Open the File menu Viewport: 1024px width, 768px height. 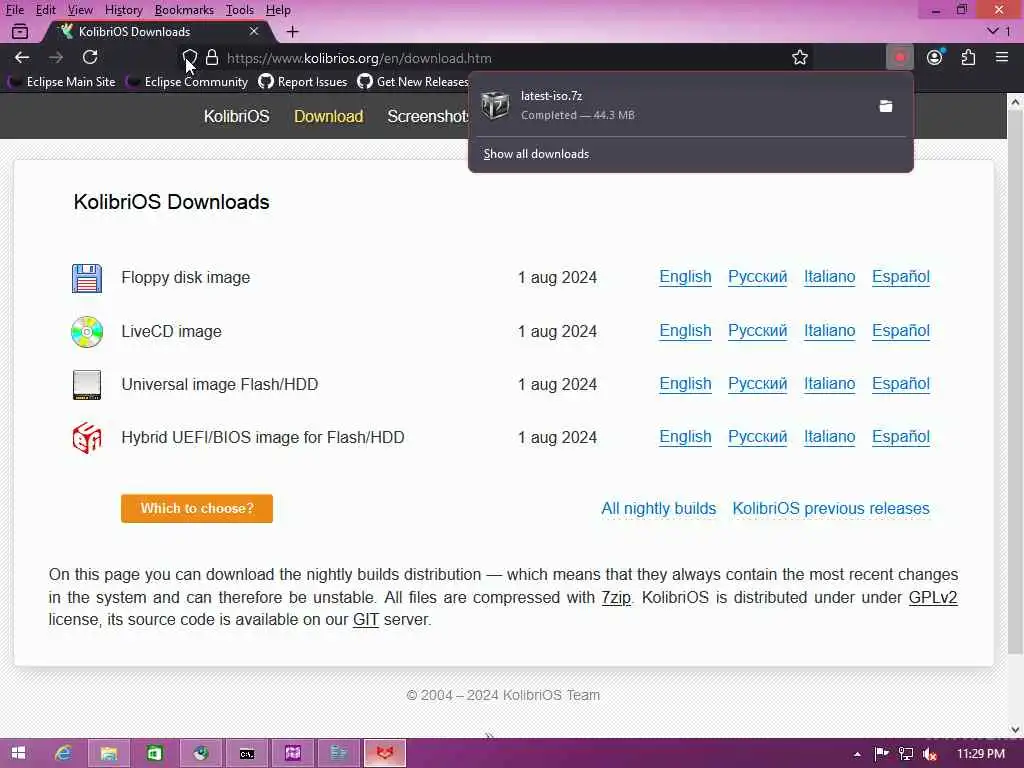point(15,10)
